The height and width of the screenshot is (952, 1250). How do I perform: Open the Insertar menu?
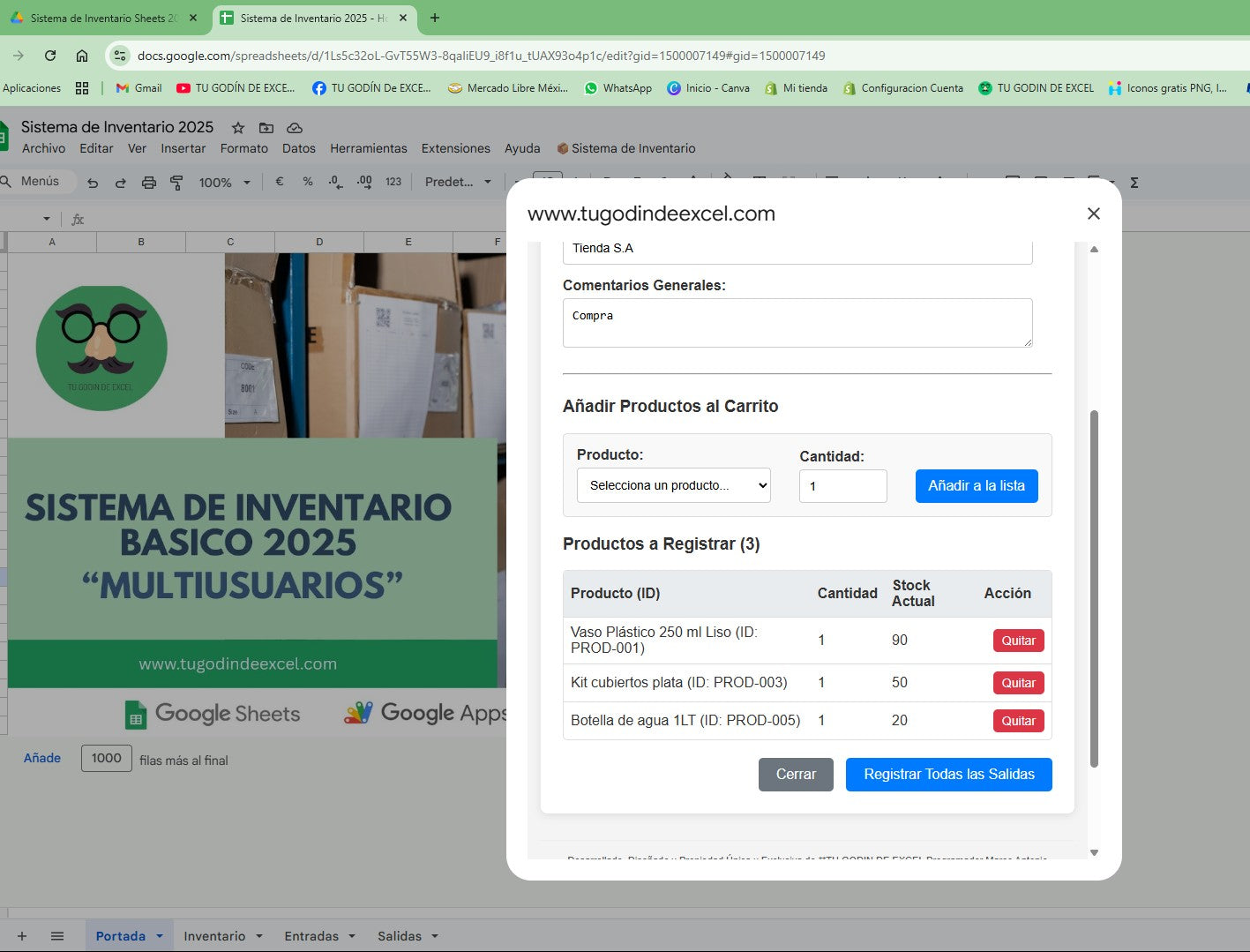[183, 148]
